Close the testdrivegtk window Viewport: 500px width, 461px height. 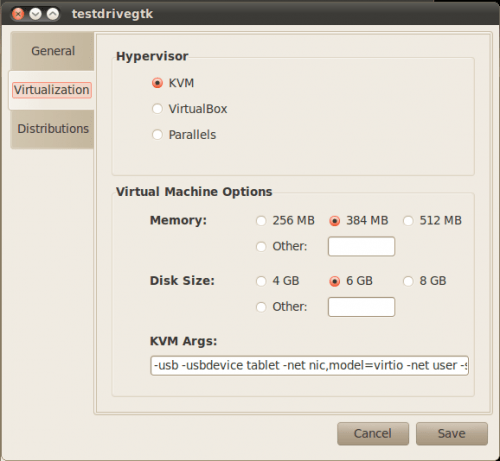[x=18, y=14]
